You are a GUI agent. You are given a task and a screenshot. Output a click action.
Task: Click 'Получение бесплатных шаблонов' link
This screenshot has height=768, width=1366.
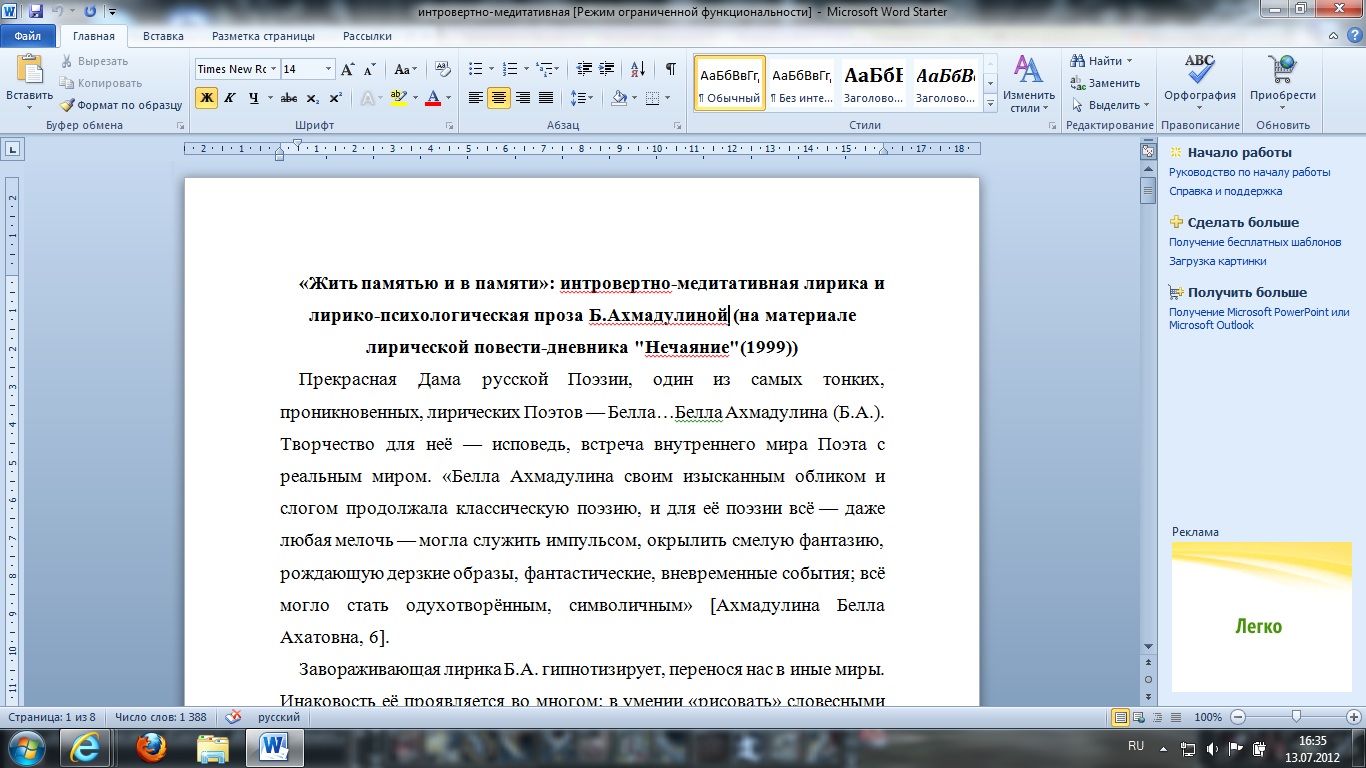pyautogui.click(x=1254, y=242)
